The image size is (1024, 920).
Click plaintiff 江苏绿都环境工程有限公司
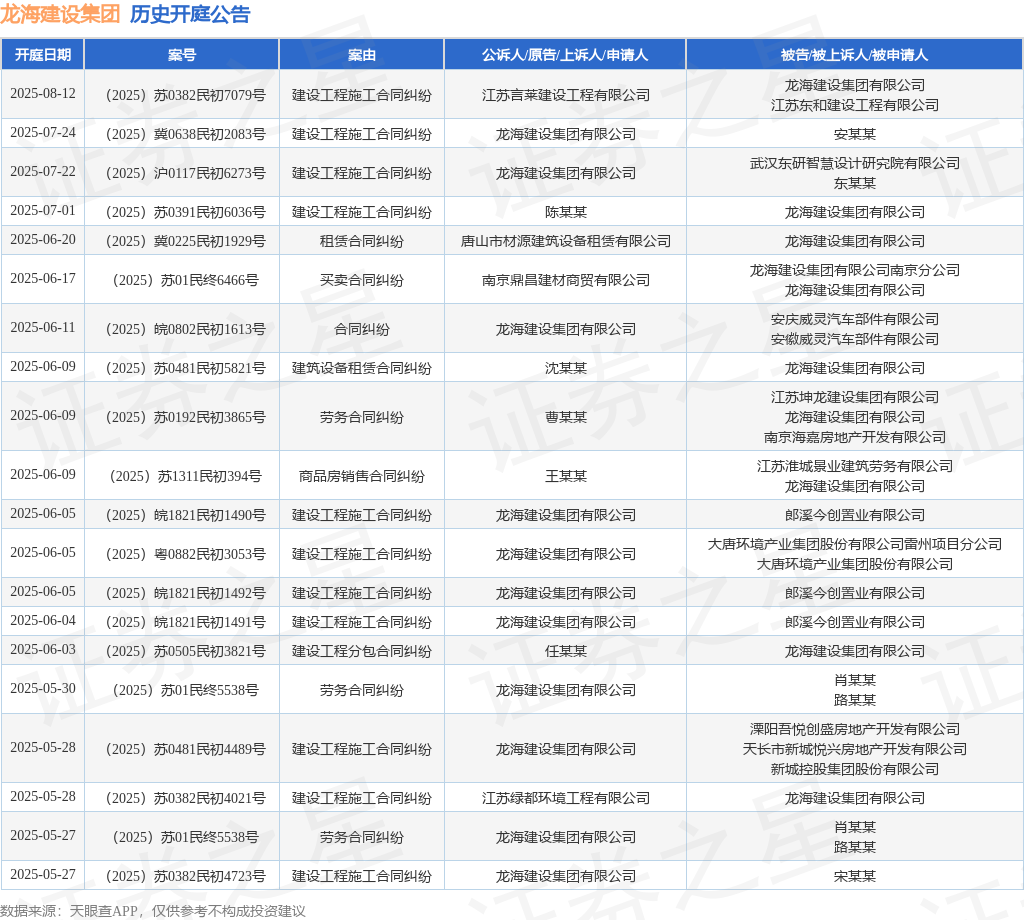pyautogui.click(x=566, y=799)
